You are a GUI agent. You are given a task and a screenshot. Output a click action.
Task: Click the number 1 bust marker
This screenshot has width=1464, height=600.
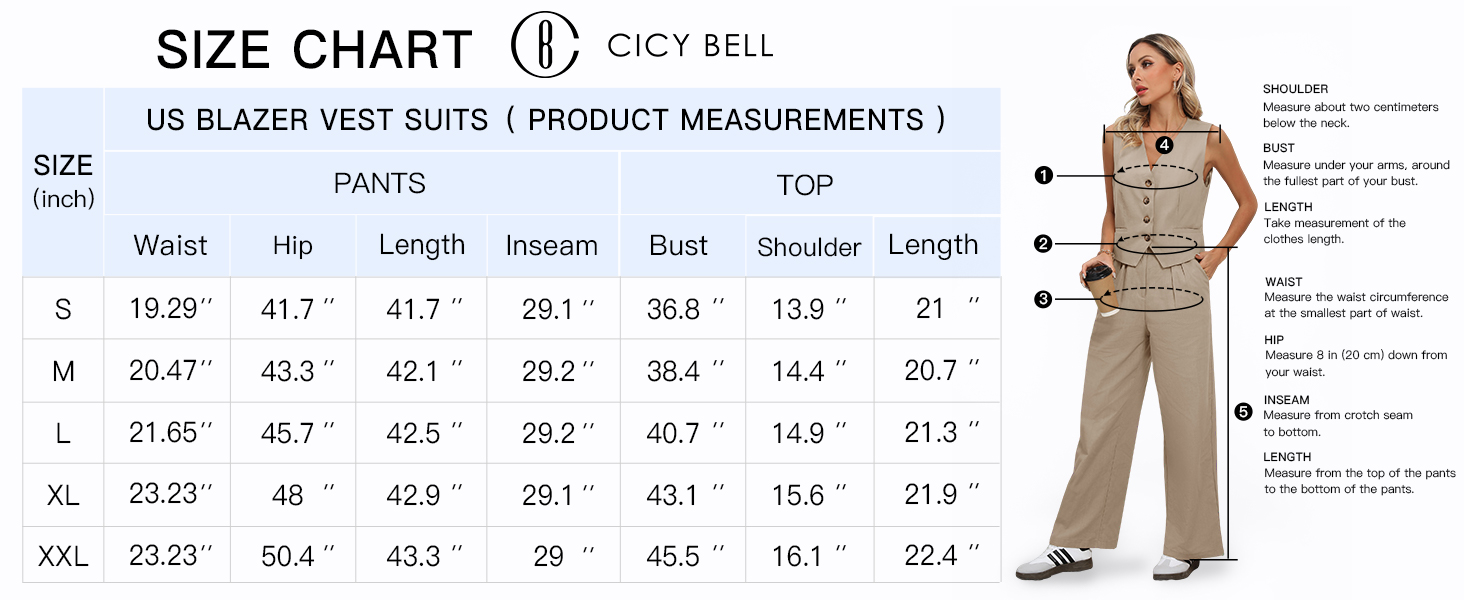tap(1044, 176)
